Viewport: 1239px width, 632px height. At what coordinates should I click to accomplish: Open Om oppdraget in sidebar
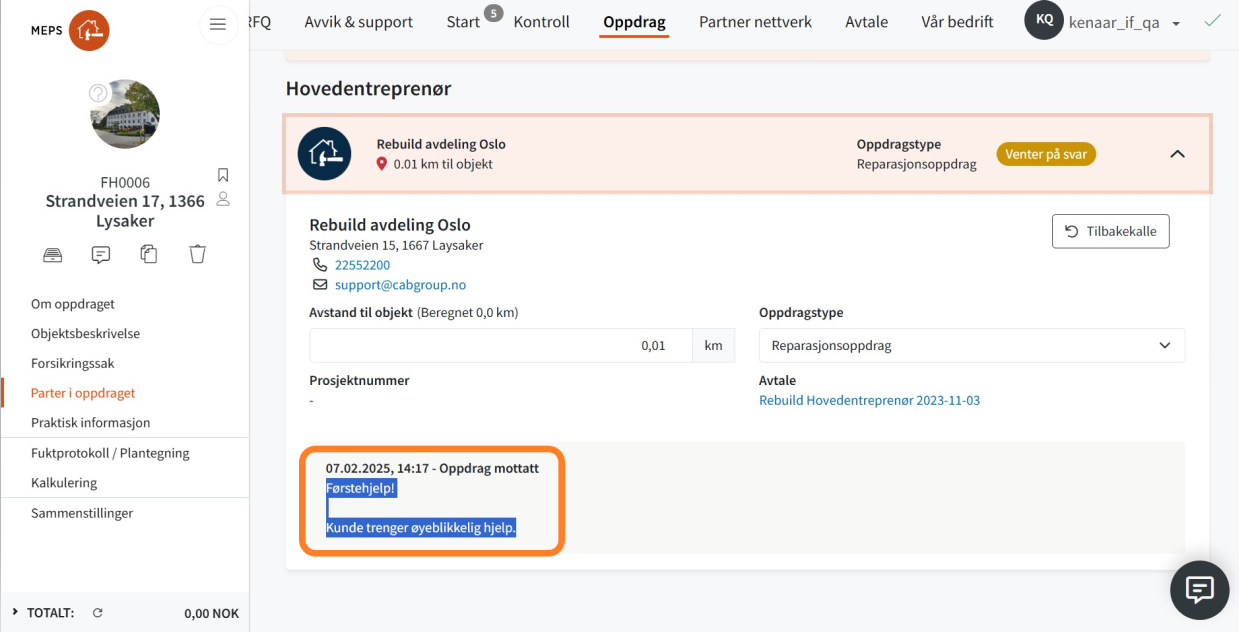73,304
